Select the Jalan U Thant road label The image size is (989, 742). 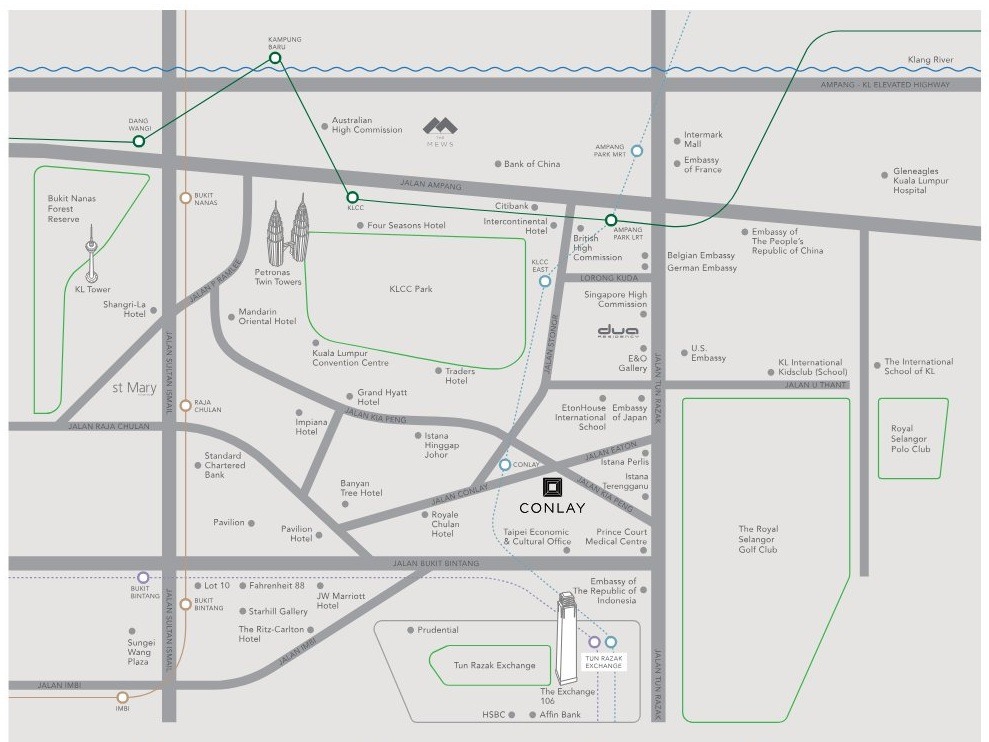815,385
